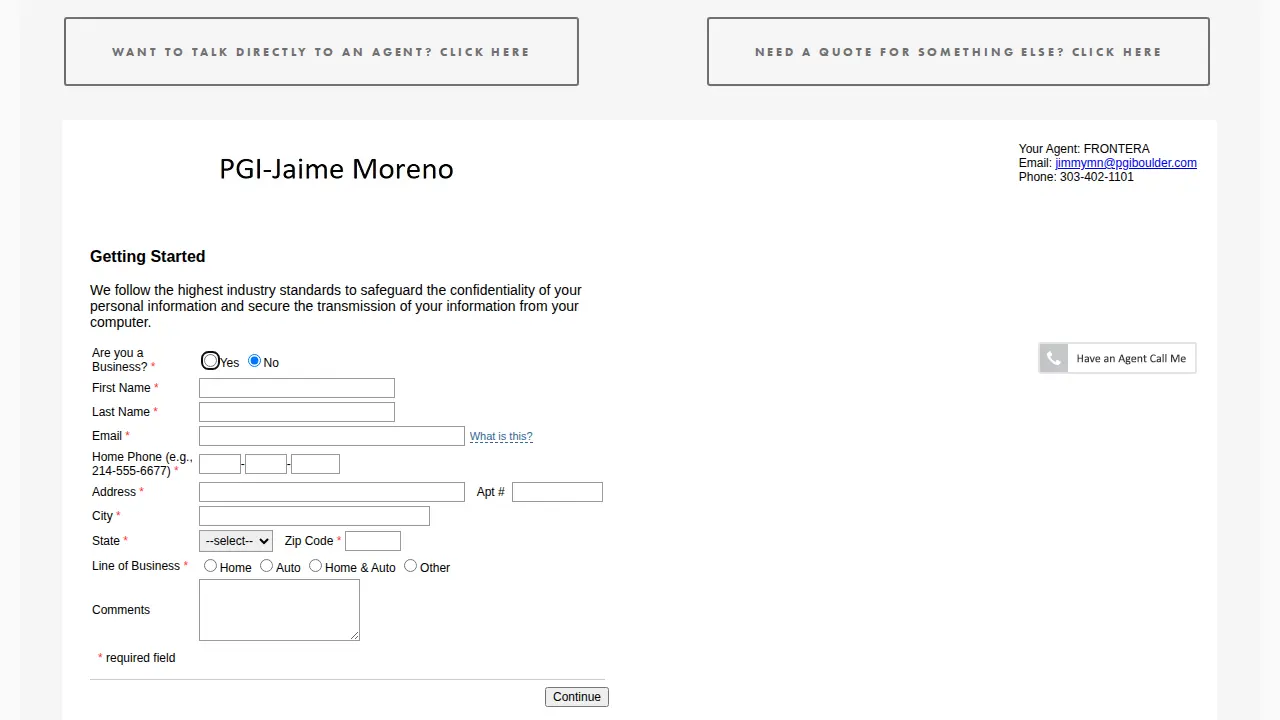The width and height of the screenshot is (1280, 720).
Task: Choose Home as Line of Business
Action: [210, 566]
